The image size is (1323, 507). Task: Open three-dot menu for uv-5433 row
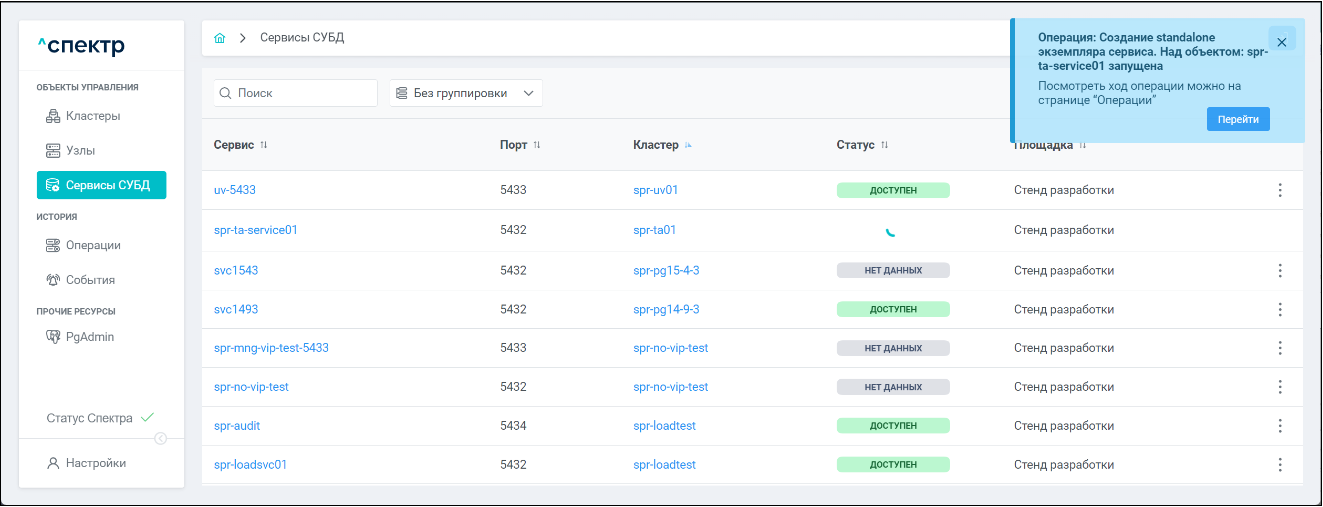click(x=1280, y=190)
